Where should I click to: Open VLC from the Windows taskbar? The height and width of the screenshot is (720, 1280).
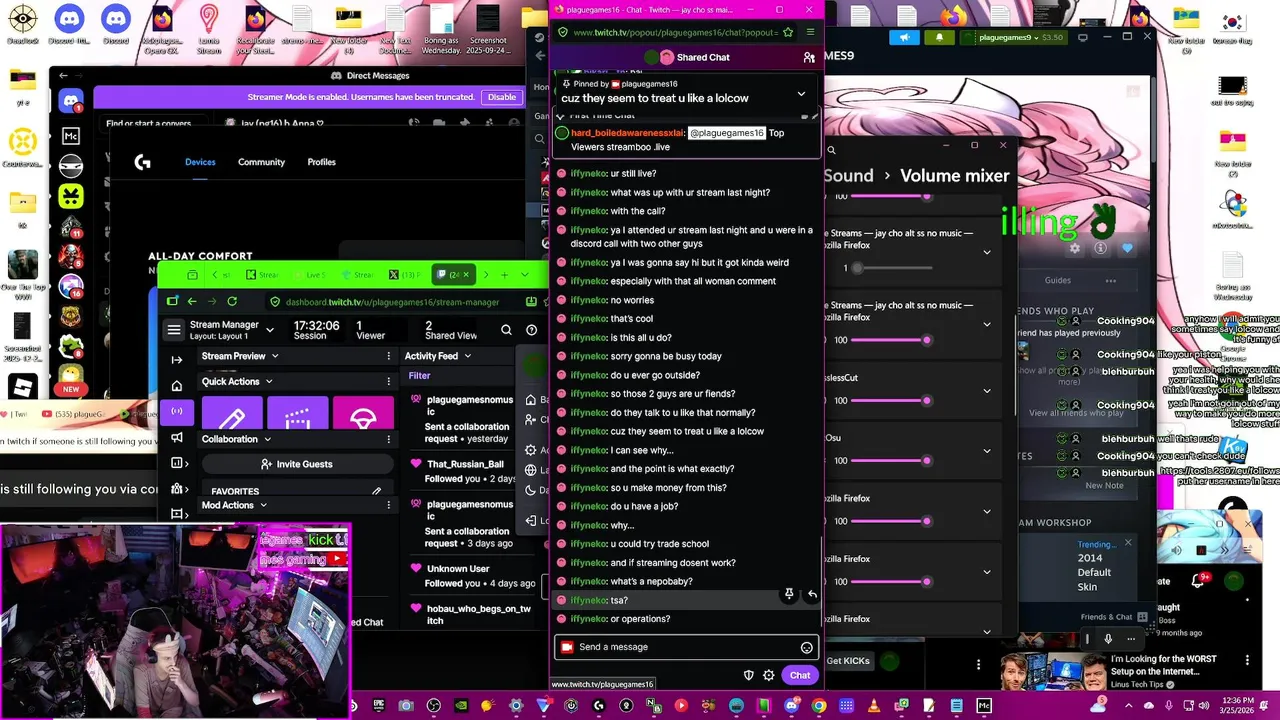point(873,706)
